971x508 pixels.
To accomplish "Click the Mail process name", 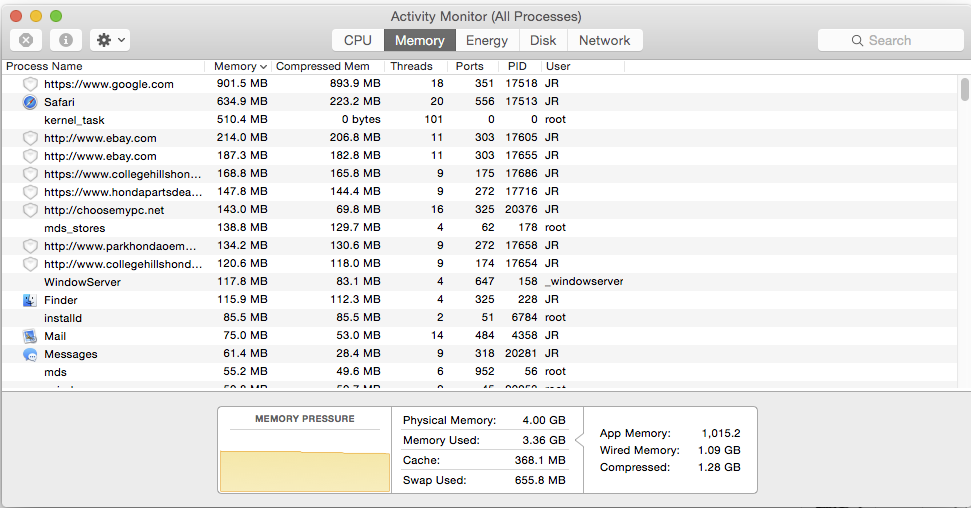I will [55, 336].
